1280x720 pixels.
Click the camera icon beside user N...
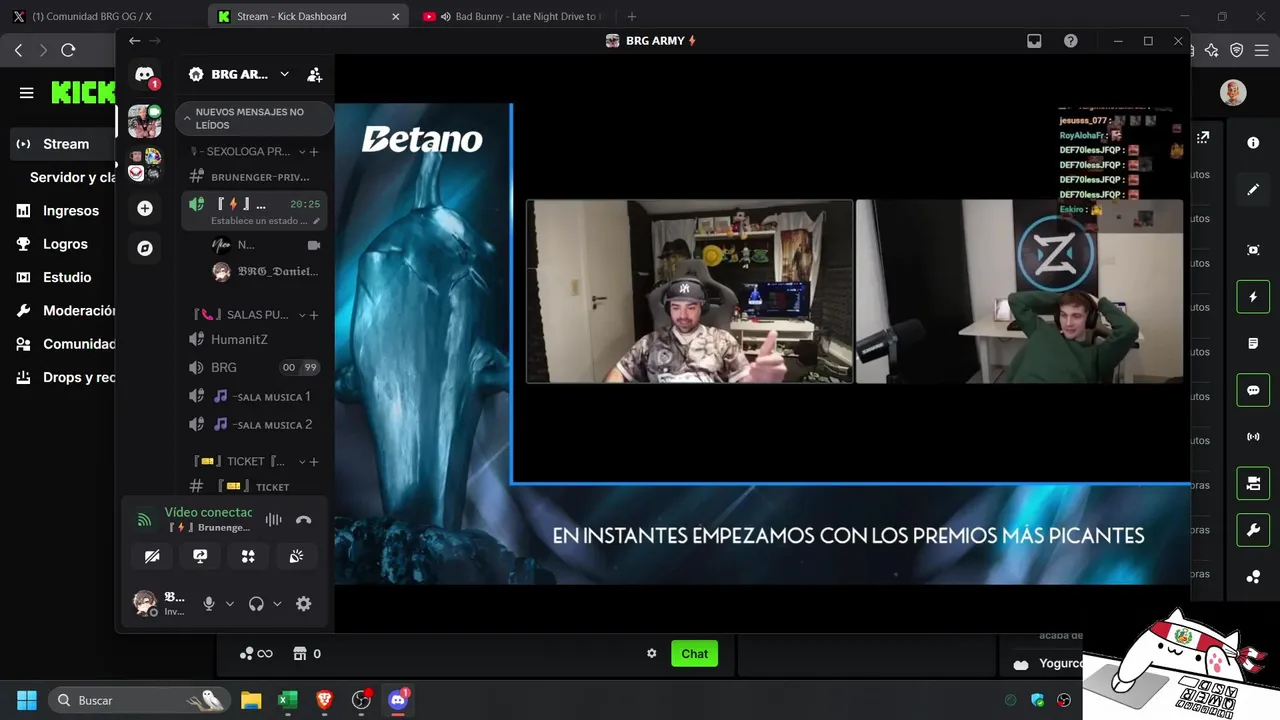314,245
